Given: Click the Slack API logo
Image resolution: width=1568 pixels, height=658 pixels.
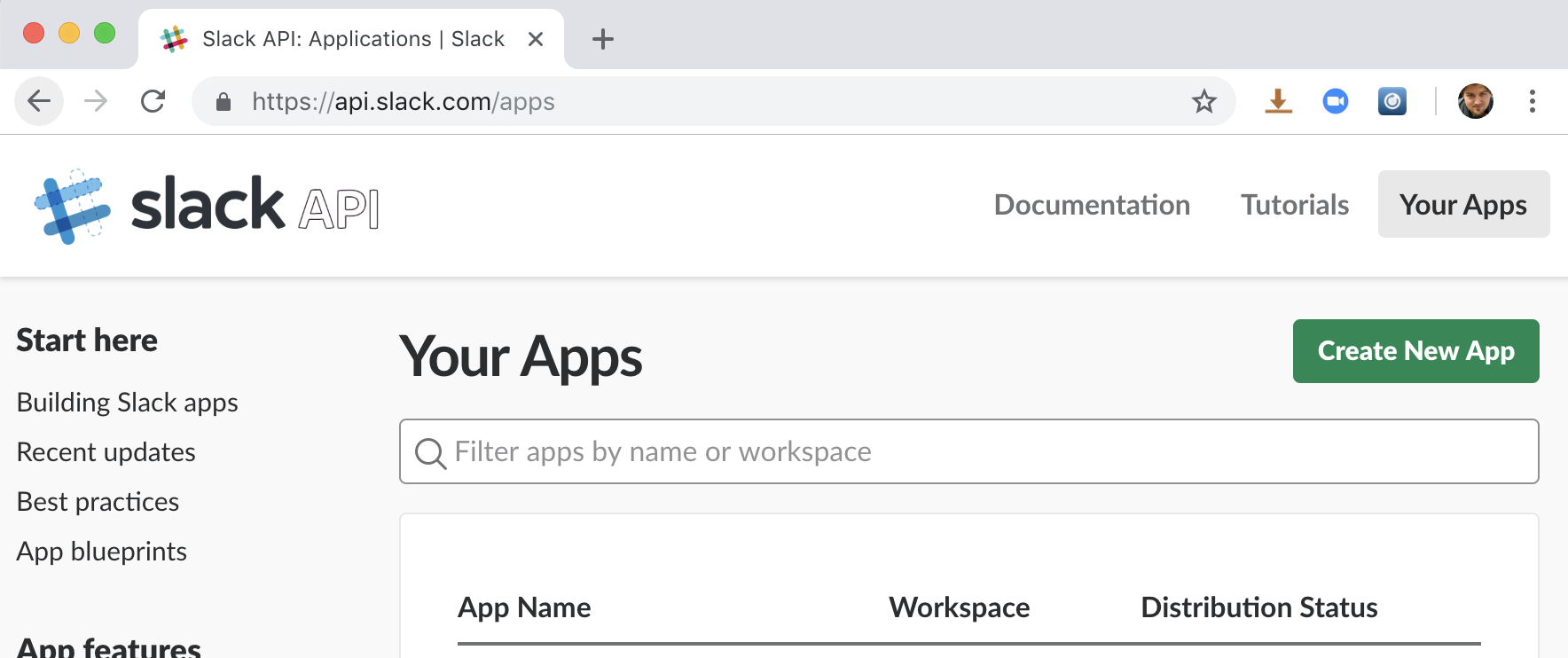Looking at the screenshot, I should tap(207, 206).
